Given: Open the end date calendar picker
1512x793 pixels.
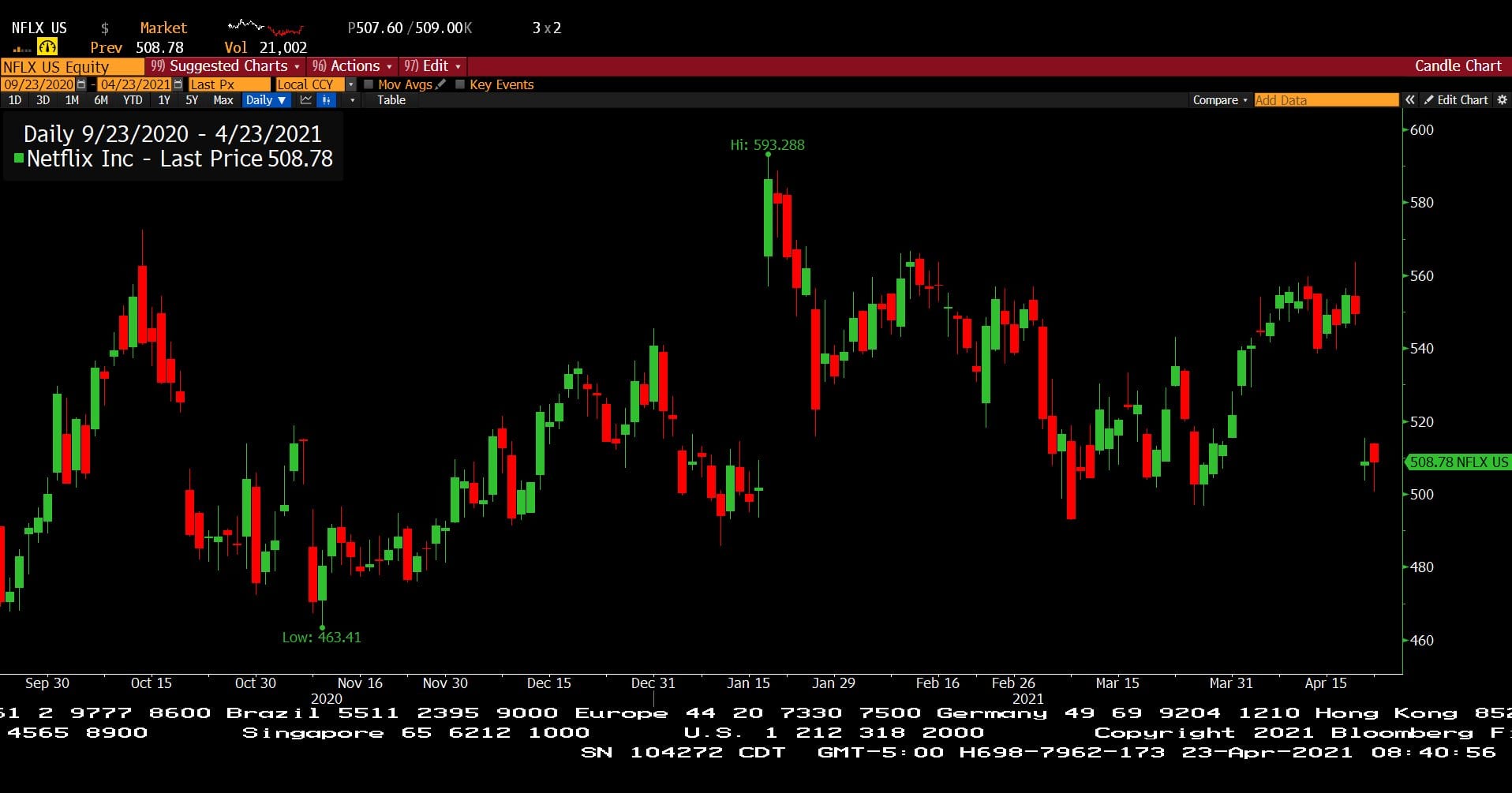Looking at the screenshot, I should [178, 84].
